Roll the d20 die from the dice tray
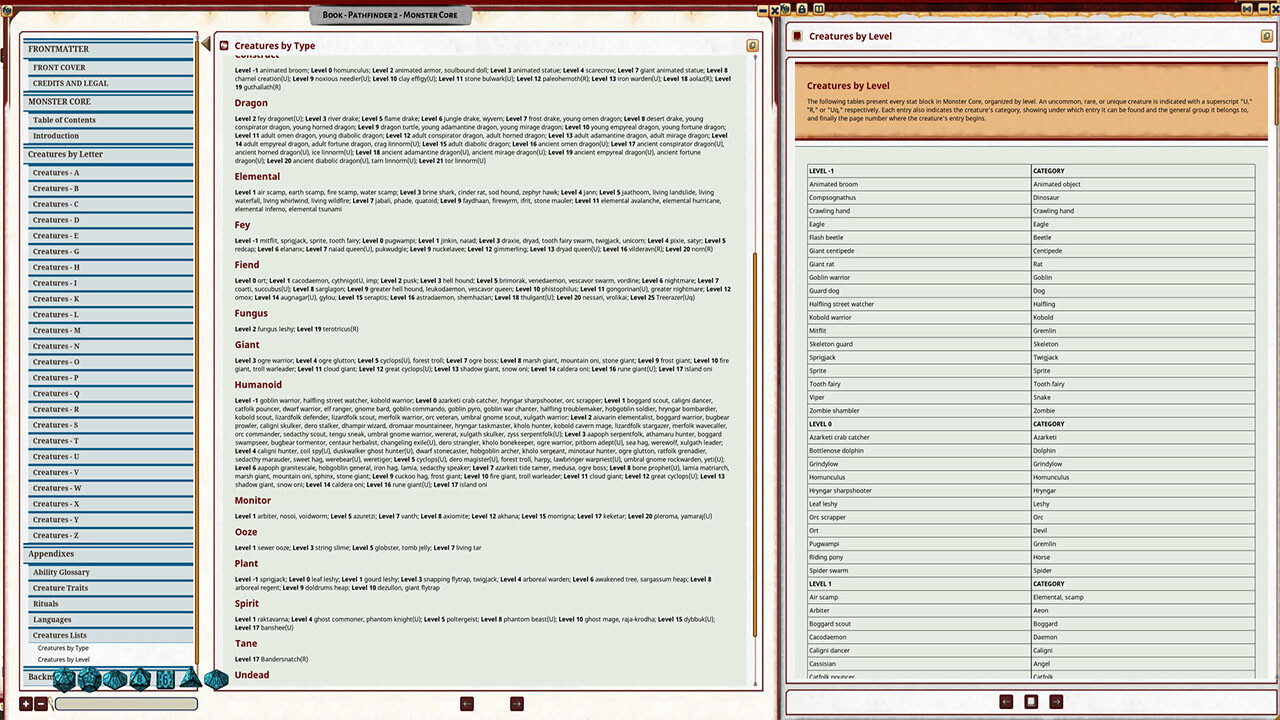The height and width of the screenshot is (720, 1280). tap(65, 679)
